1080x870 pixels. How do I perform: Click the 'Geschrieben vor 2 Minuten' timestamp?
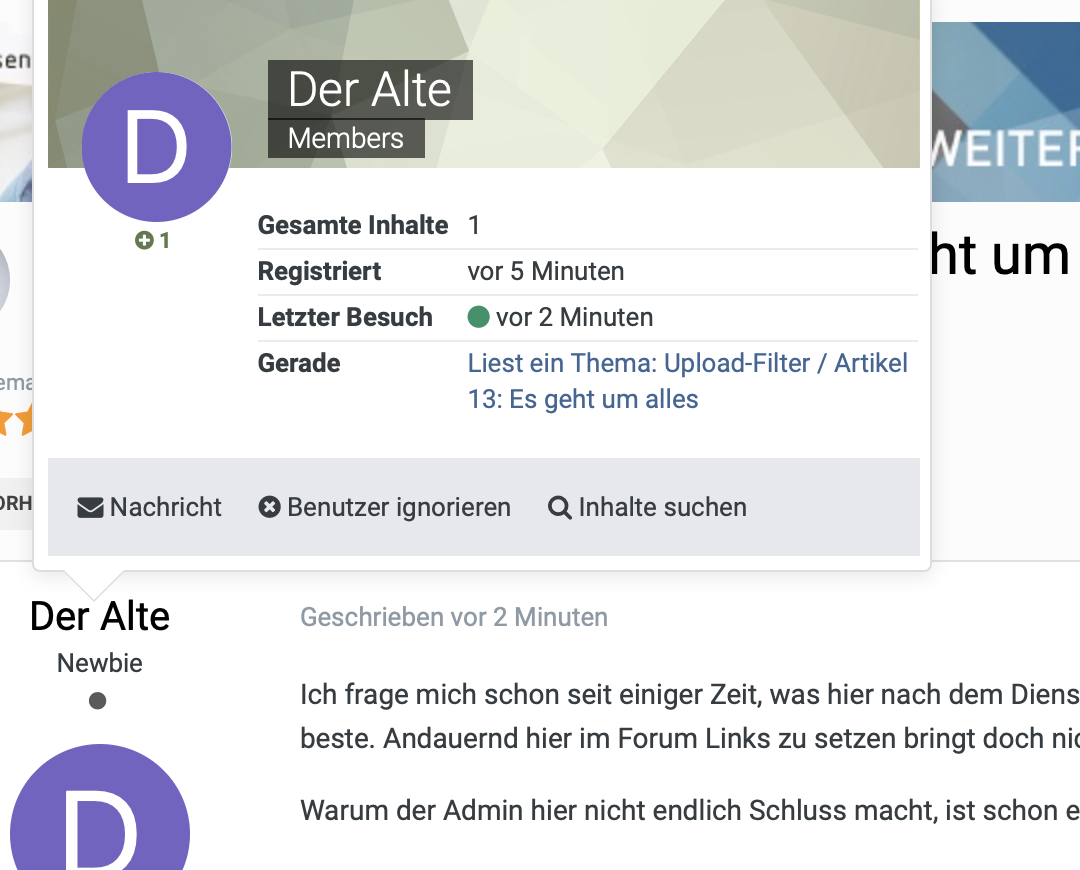tap(454, 617)
